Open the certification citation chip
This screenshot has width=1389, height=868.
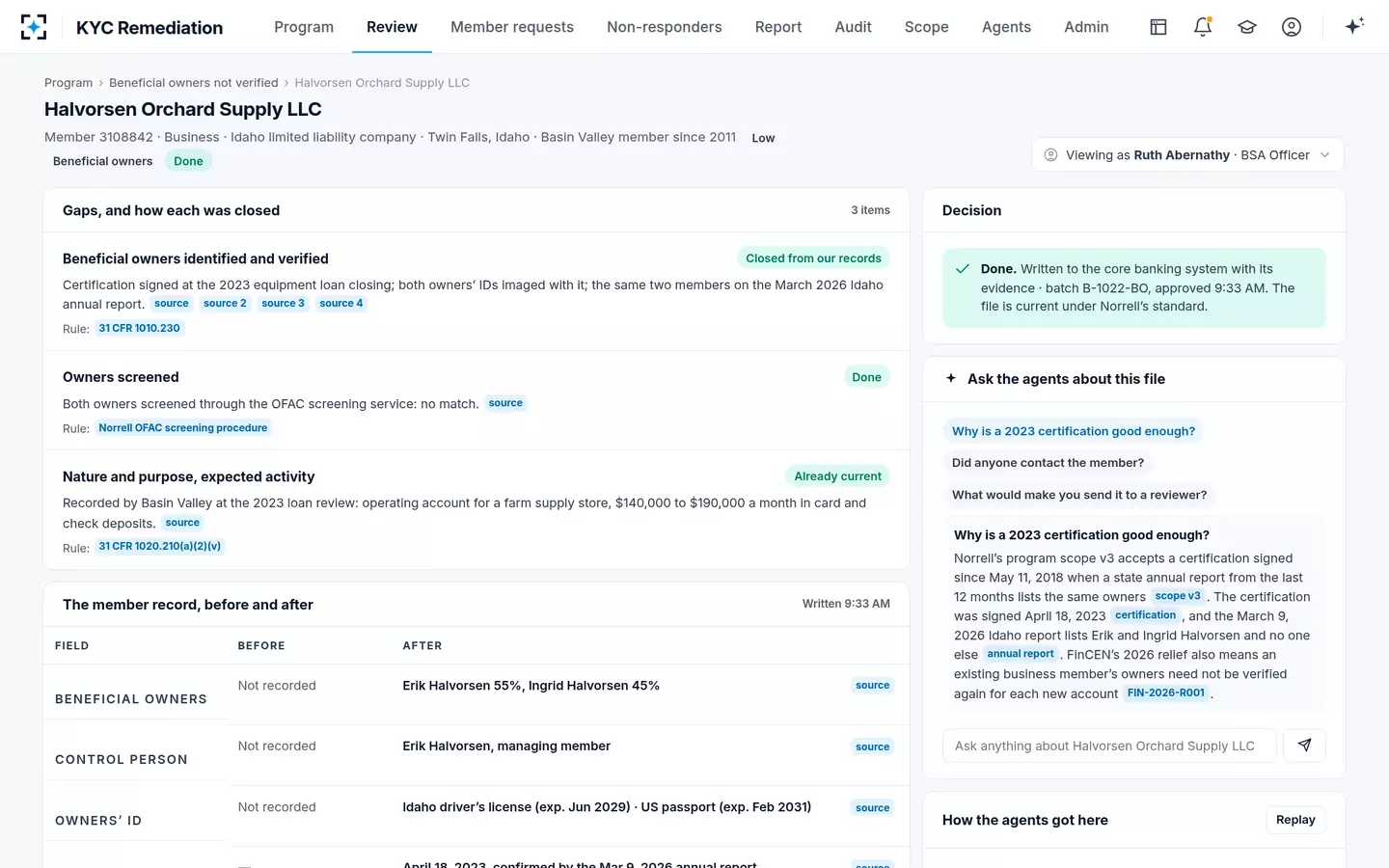point(1146,616)
